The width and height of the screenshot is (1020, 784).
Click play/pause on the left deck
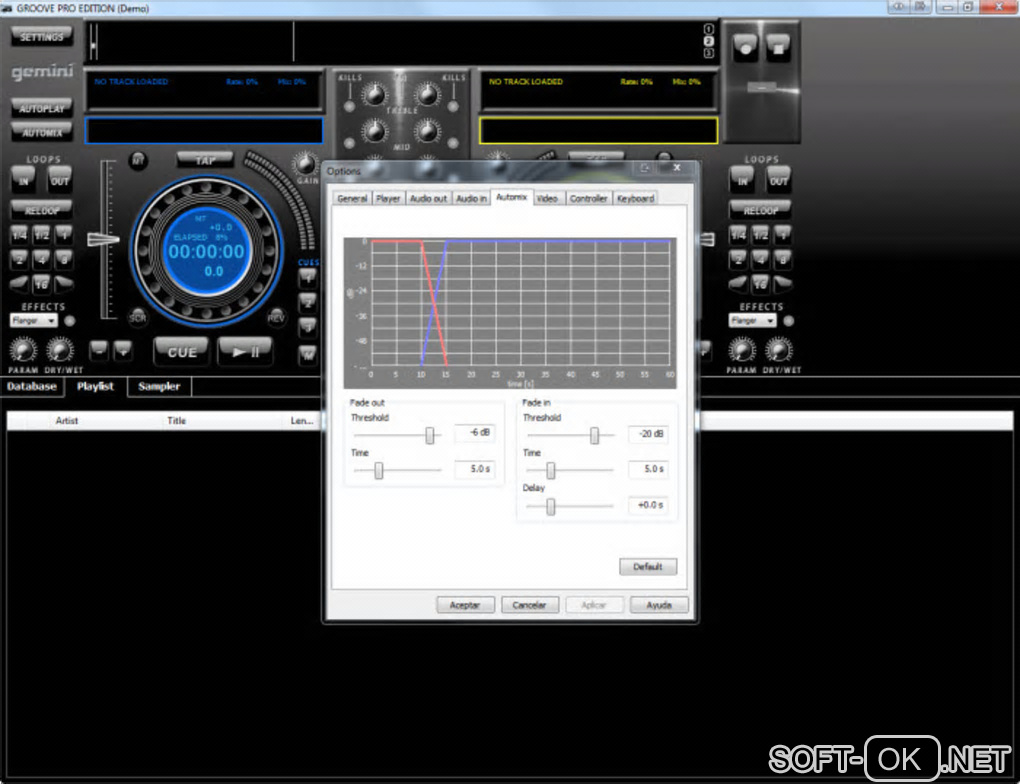(x=245, y=351)
